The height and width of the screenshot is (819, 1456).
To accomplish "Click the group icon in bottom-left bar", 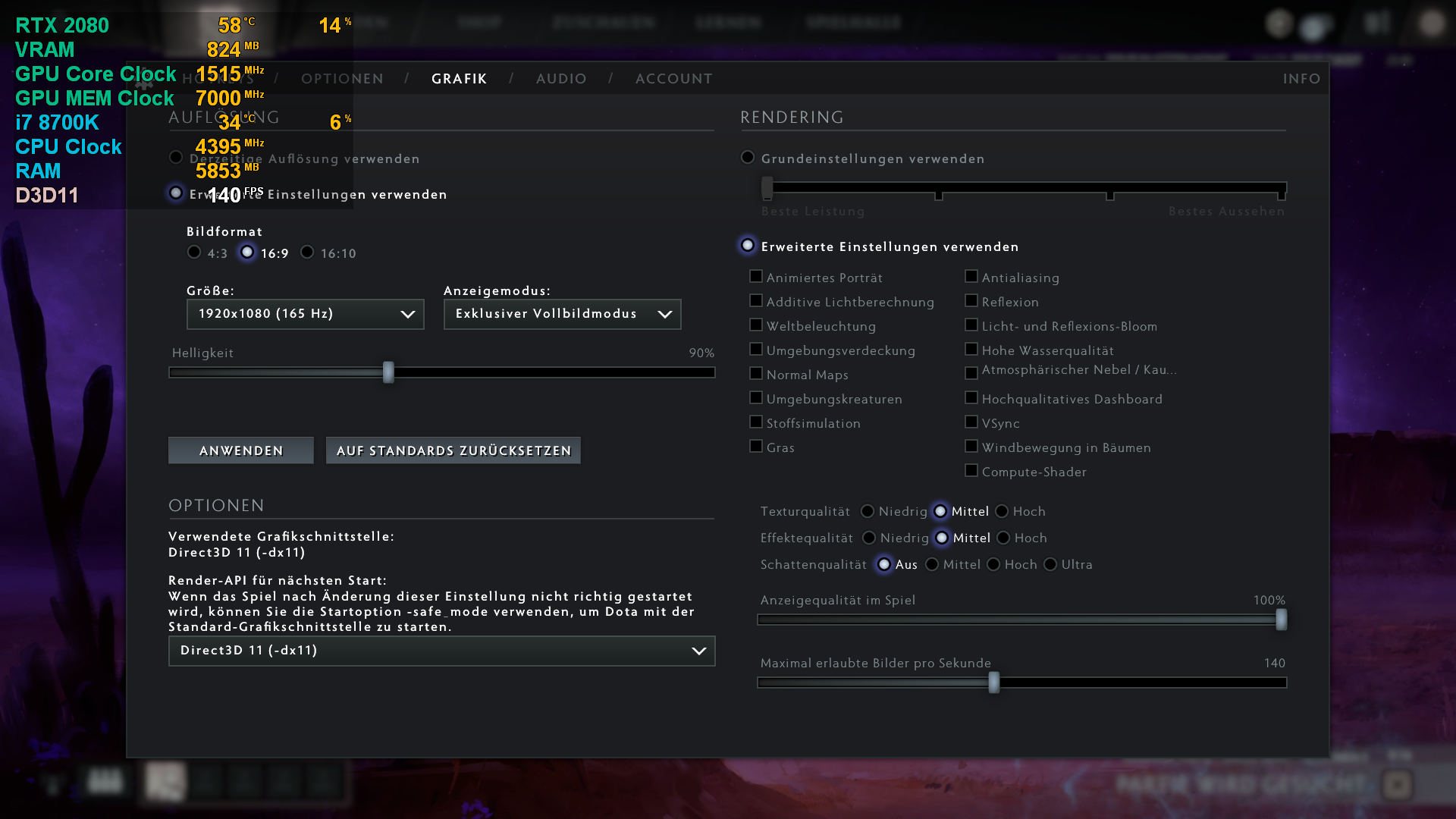I will tap(105, 780).
